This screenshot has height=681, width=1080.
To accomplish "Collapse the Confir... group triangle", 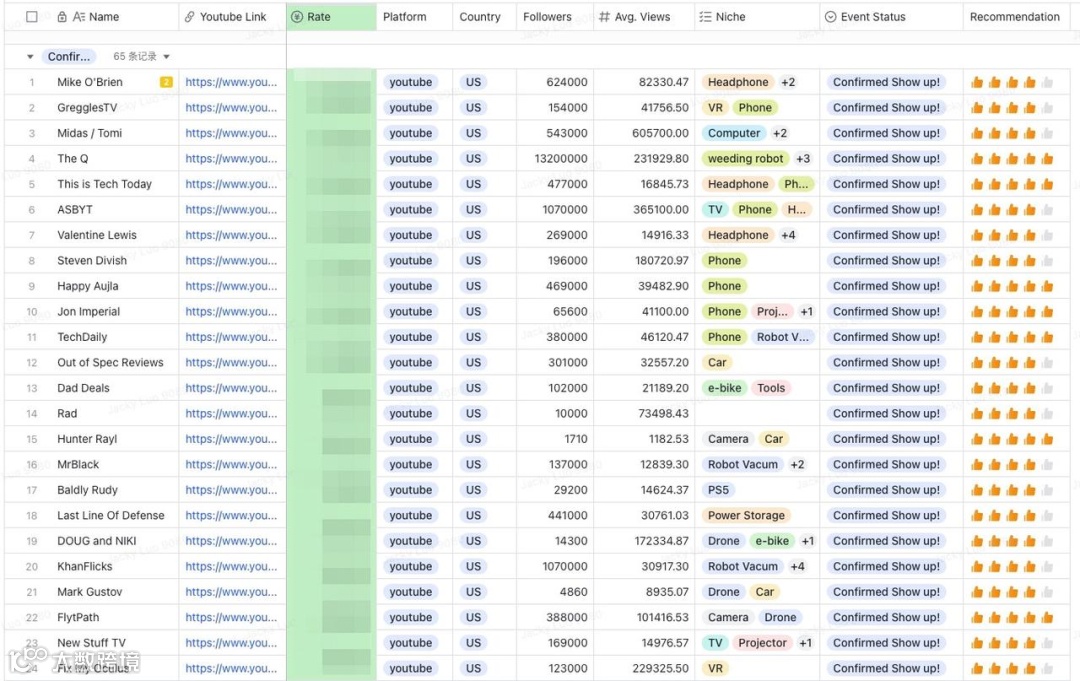I will pyautogui.click(x=30, y=56).
